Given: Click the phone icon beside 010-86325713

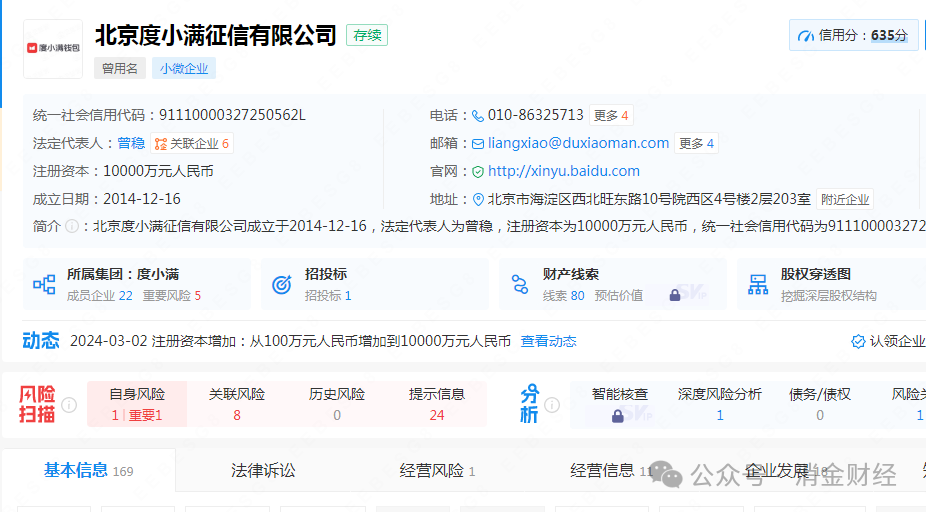Looking at the screenshot, I should tap(478, 116).
